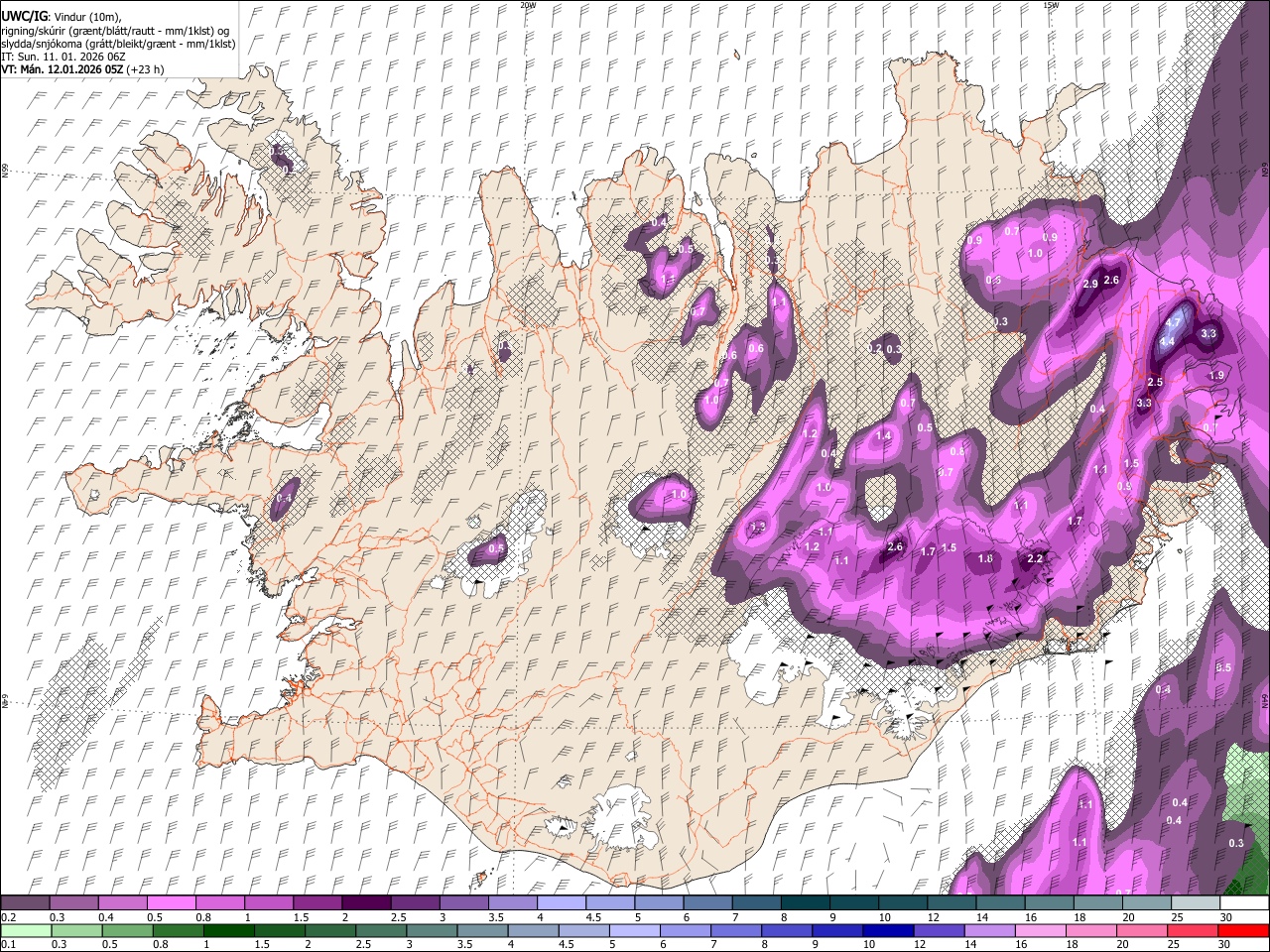The image size is (1270, 952).
Task: Select the upper legend swatch labeled 12
Action: pyautogui.click(x=952, y=903)
